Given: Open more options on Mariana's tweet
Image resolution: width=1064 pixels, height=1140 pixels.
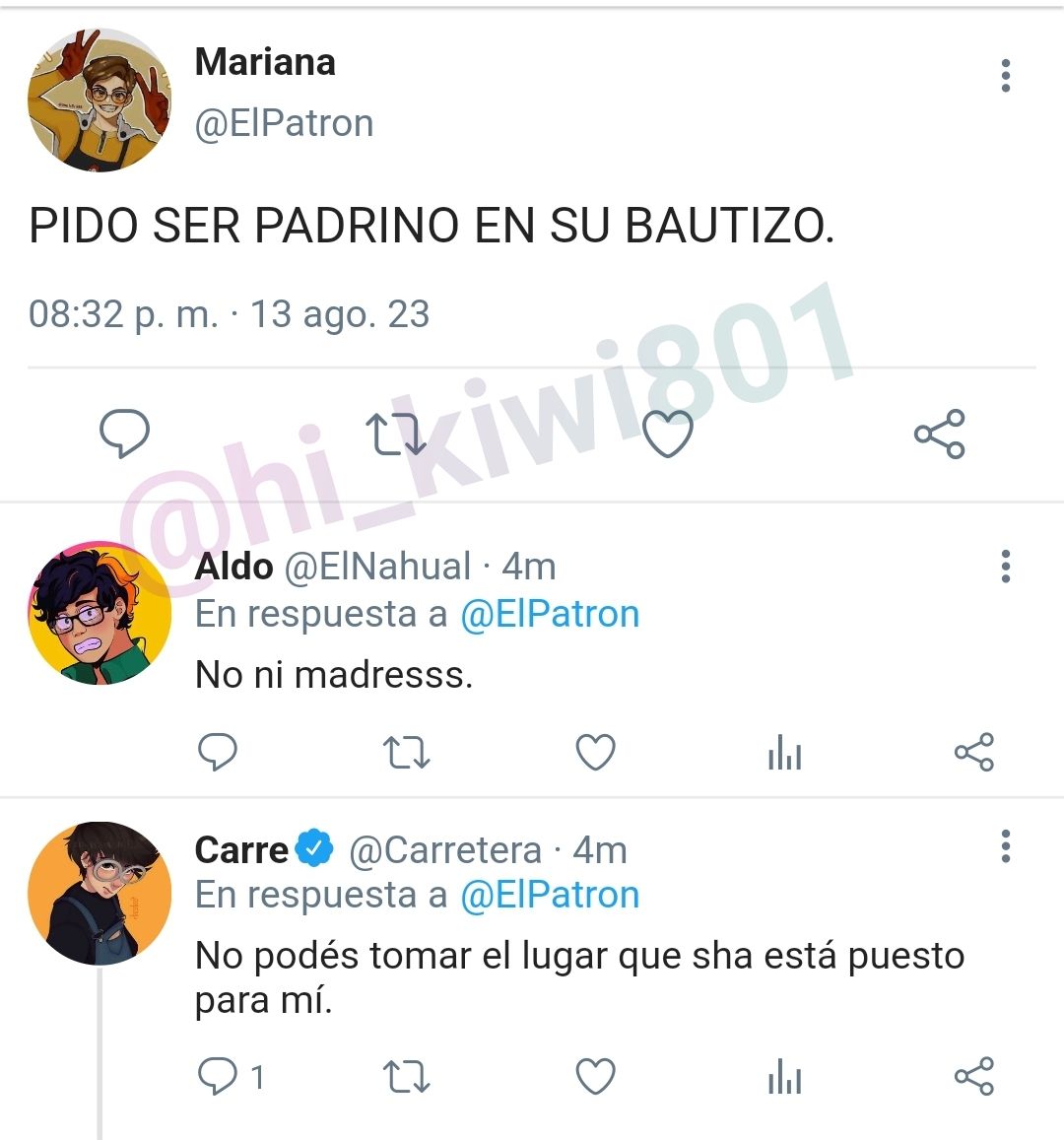Looking at the screenshot, I should [x=1006, y=76].
